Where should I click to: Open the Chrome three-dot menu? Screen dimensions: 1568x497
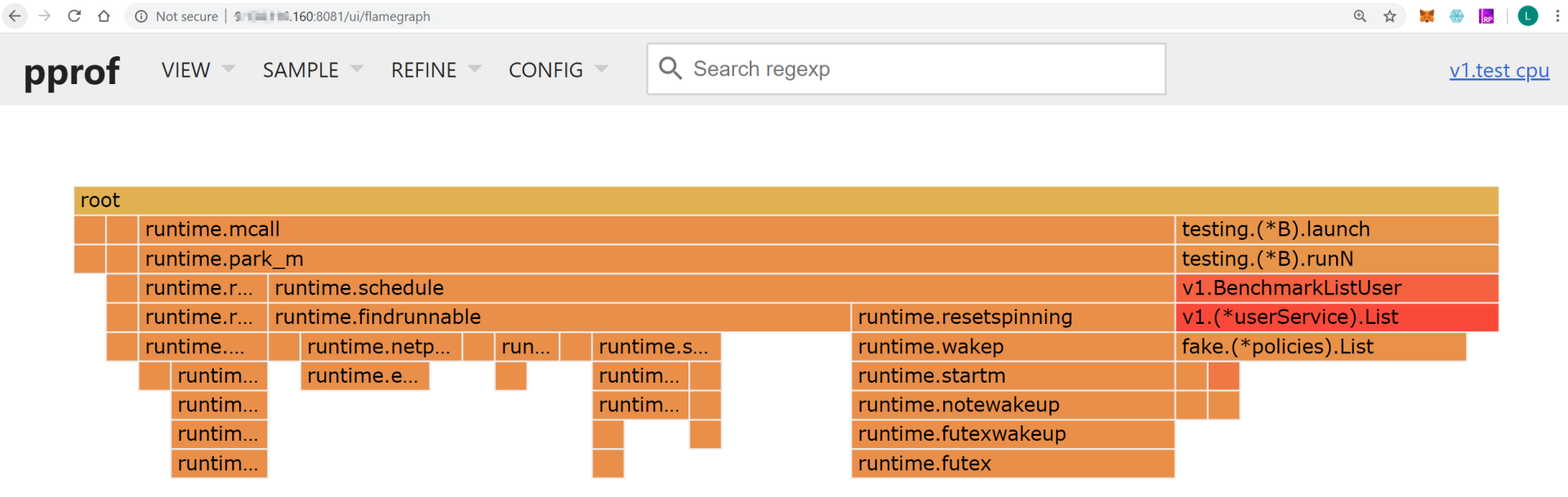tap(1557, 16)
